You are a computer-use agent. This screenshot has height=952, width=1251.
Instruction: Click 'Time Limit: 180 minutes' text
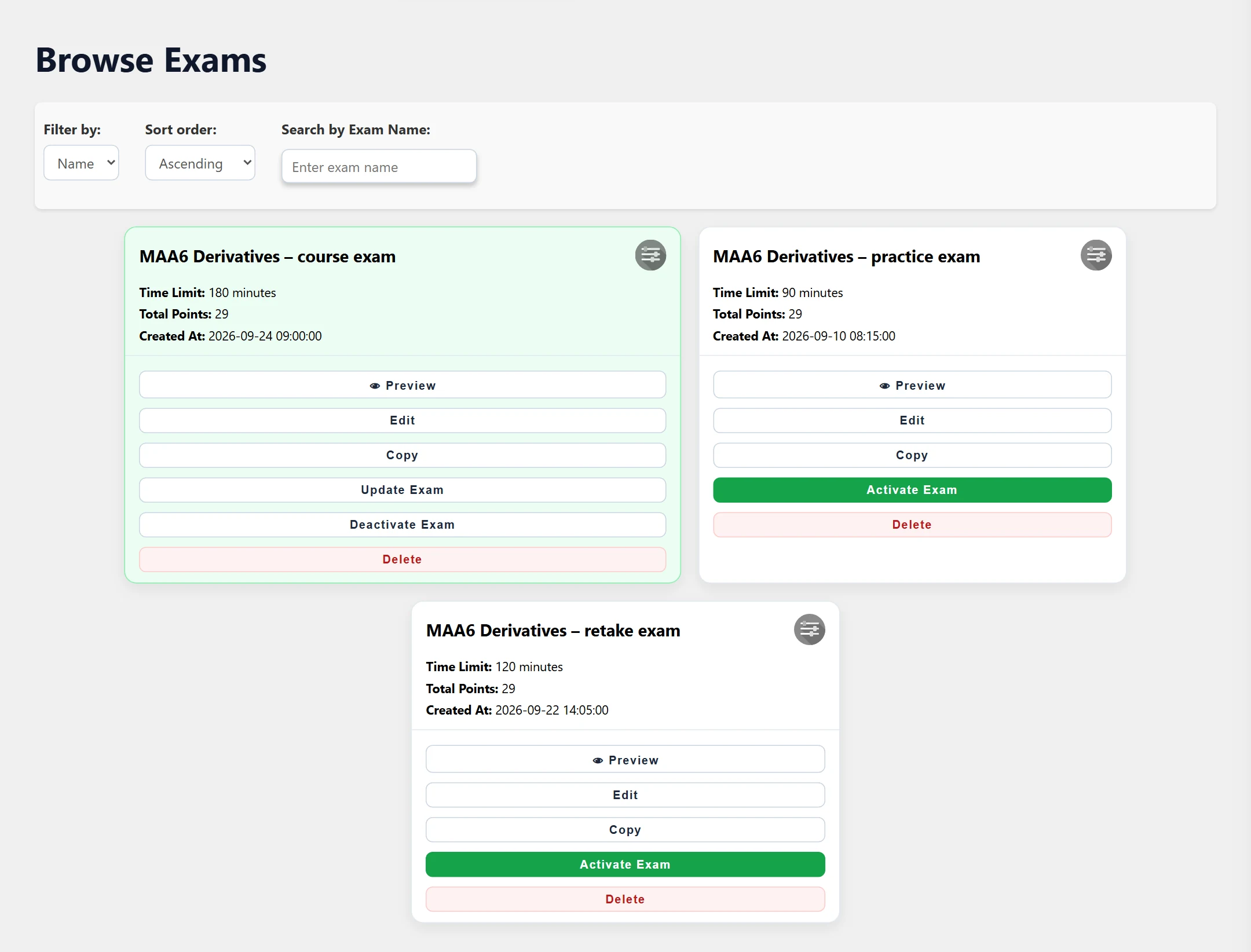207,292
